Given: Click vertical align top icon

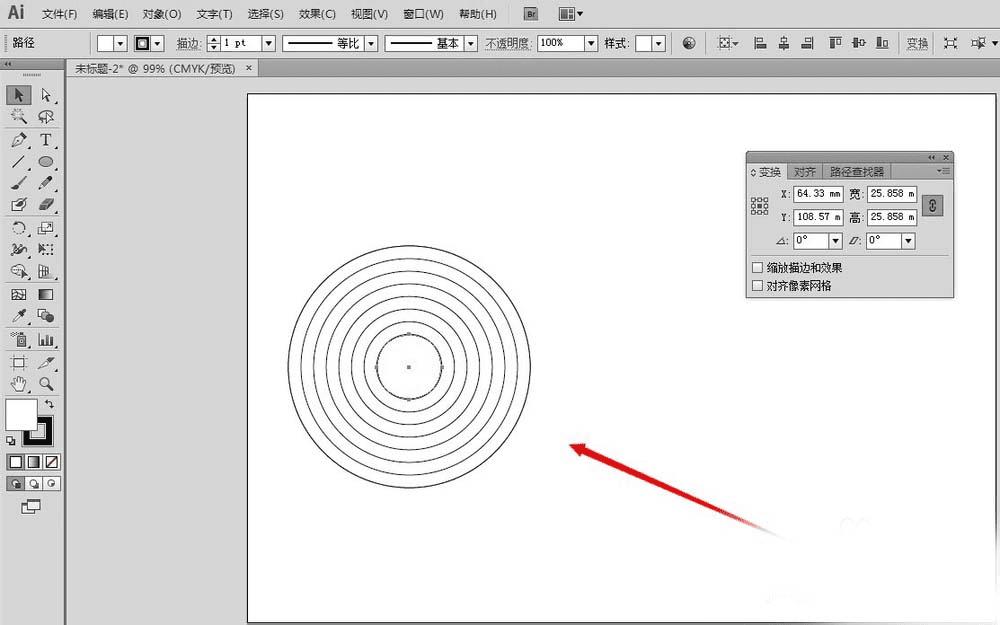Looking at the screenshot, I should point(835,43).
